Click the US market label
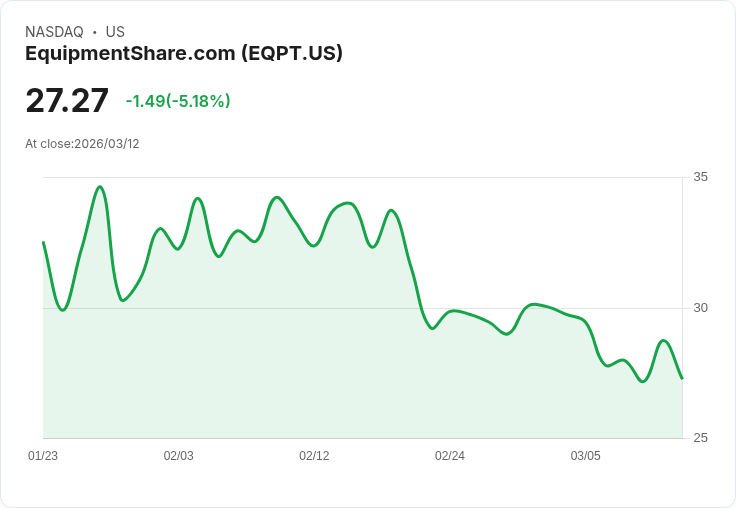This screenshot has height=508, width=736. tap(115, 32)
